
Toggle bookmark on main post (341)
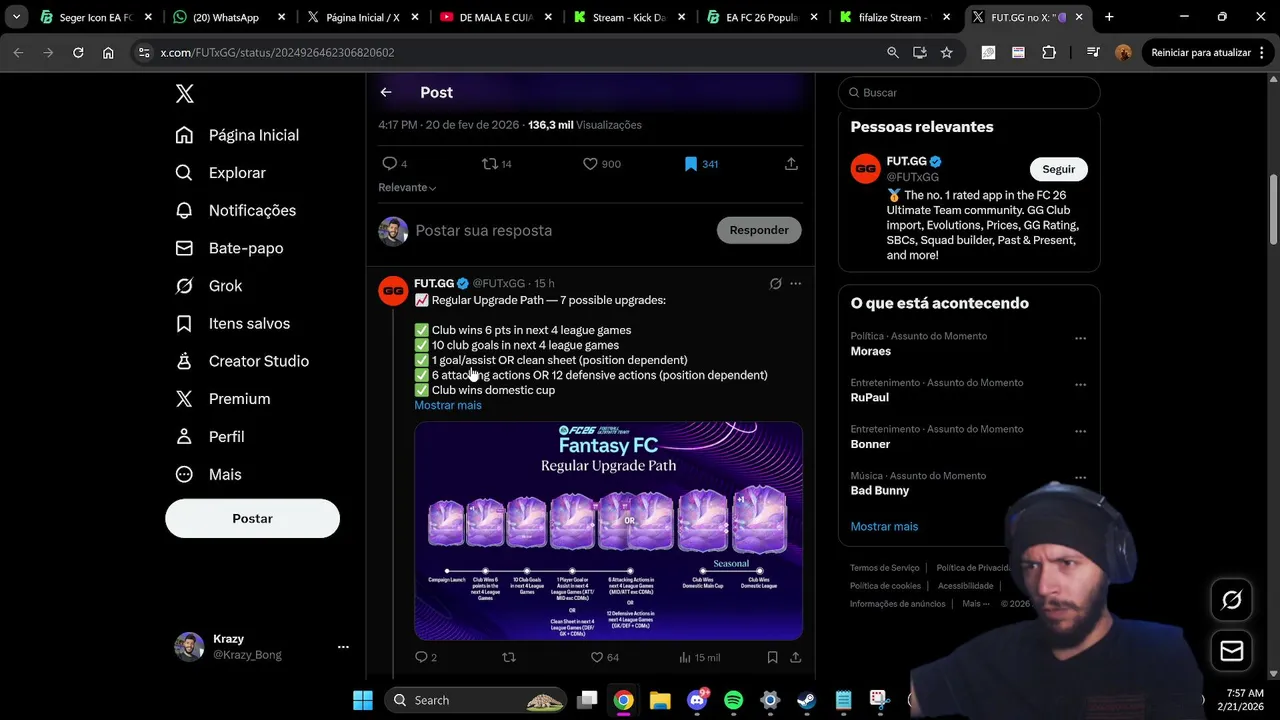700,164
